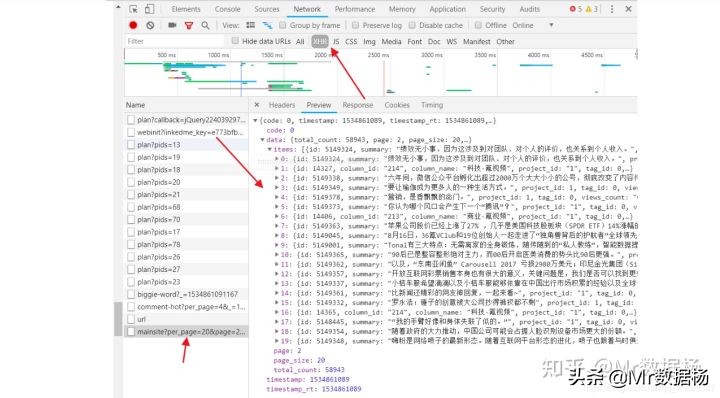This screenshot has height=398, width=720.
Task: Filter requests by CSS type
Action: tap(351, 41)
